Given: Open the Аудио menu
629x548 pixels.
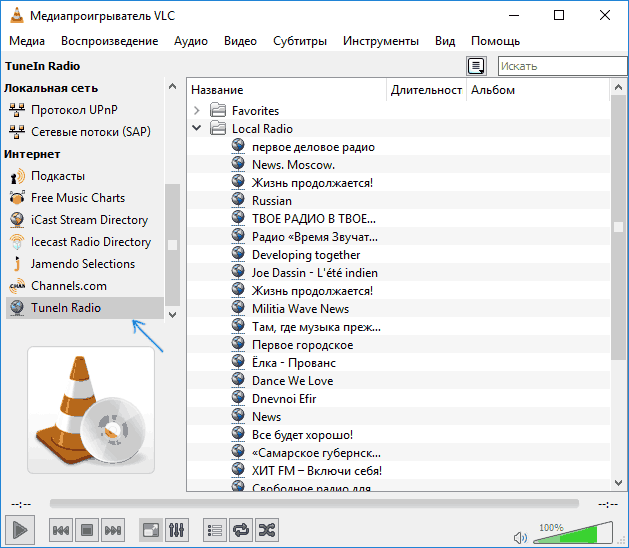Looking at the screenshot, I should click(191, 41).
